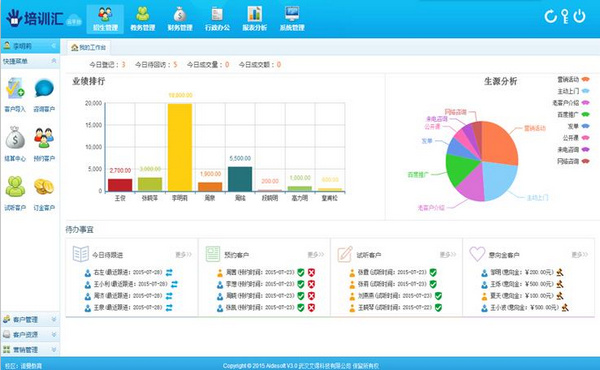This screenshot has width=600, height=370.
Task: Click the refresh icon in header
Action: [x=550, y=16]
